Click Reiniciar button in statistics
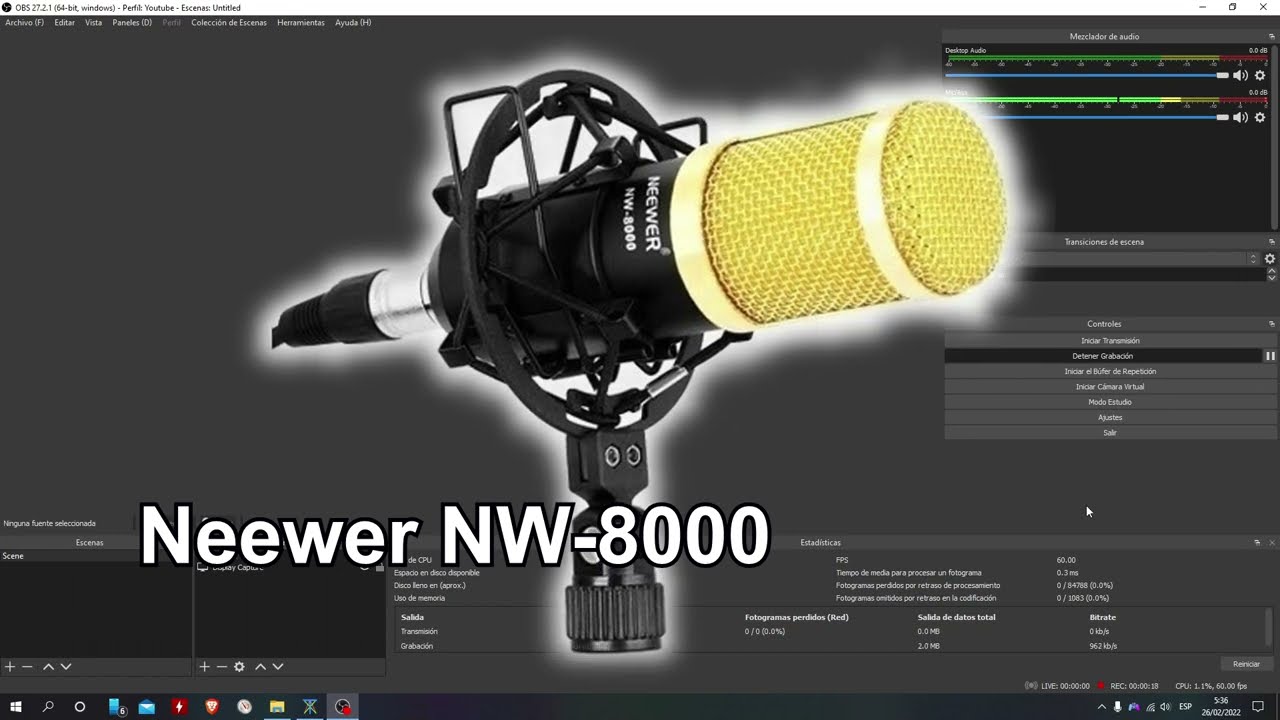The image size is (1280, 720). (1246, 664)
